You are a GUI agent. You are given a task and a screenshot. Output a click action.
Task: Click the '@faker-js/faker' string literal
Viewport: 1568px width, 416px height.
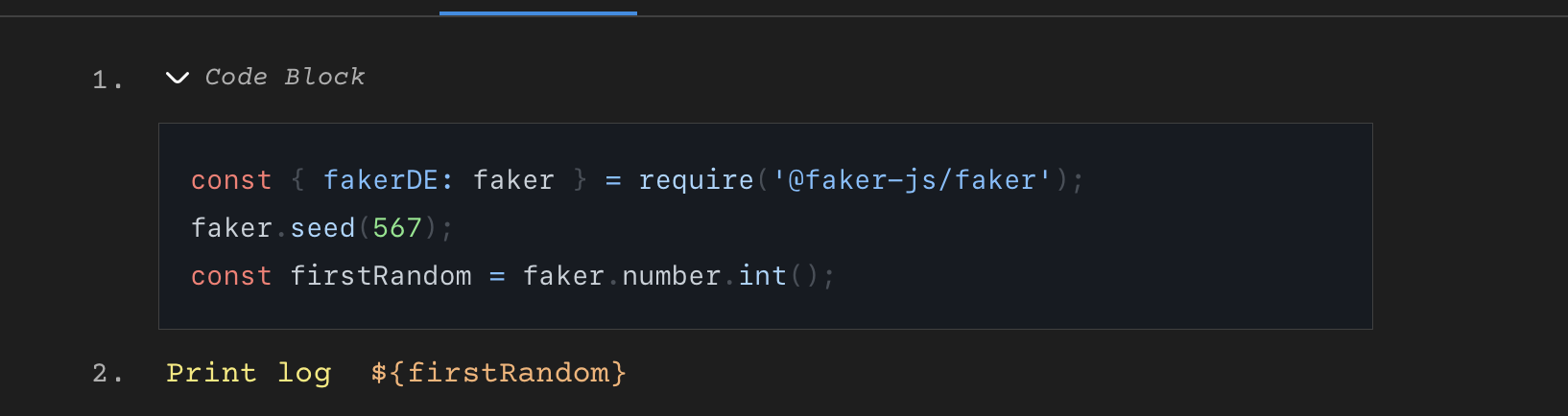[912, 180]
